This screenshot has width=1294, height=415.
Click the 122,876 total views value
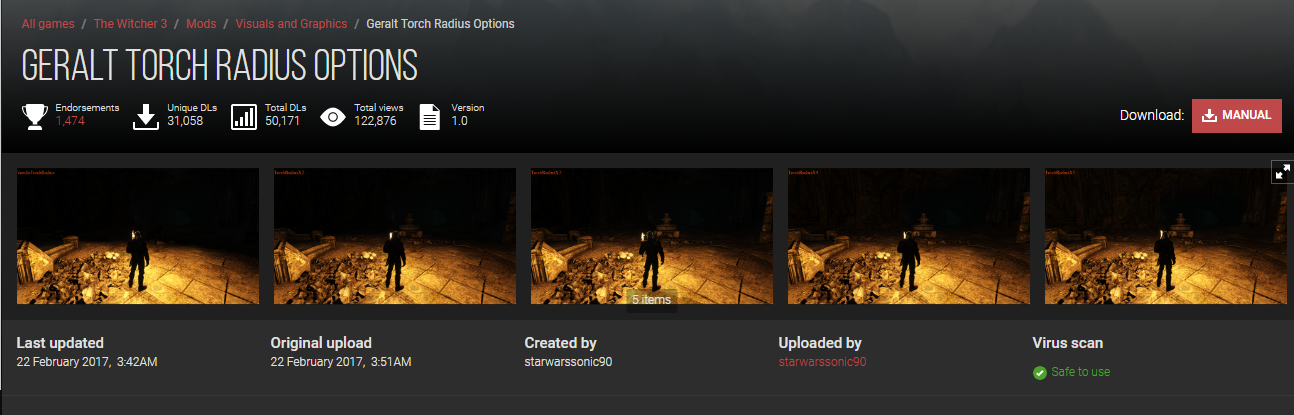375,121
